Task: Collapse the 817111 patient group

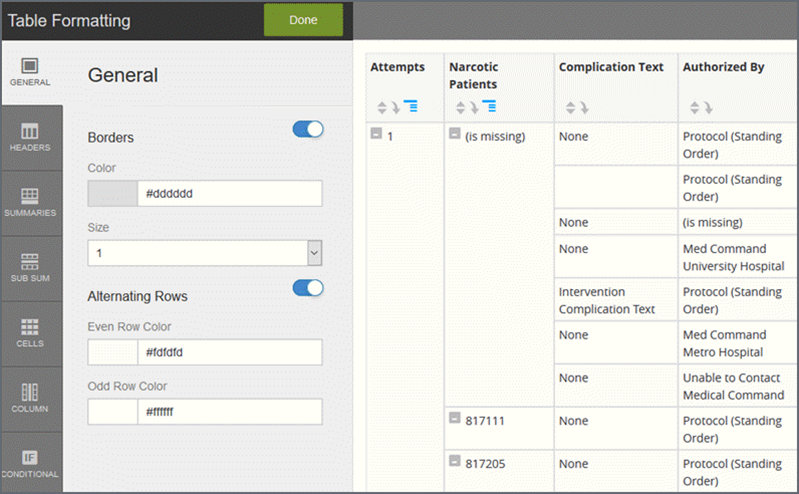Action: click(455, 418)
